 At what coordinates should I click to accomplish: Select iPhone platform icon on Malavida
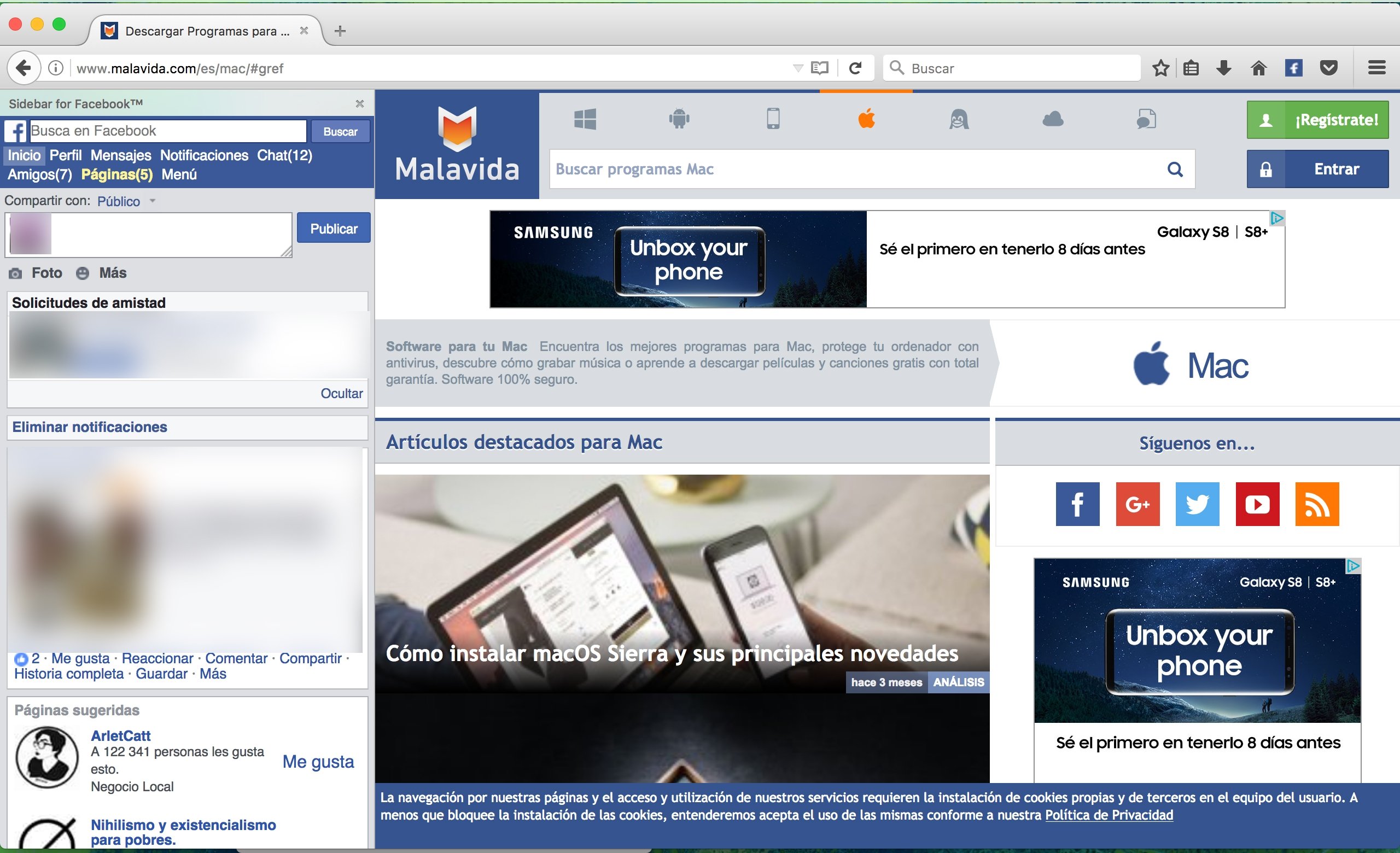pos(773,119)
